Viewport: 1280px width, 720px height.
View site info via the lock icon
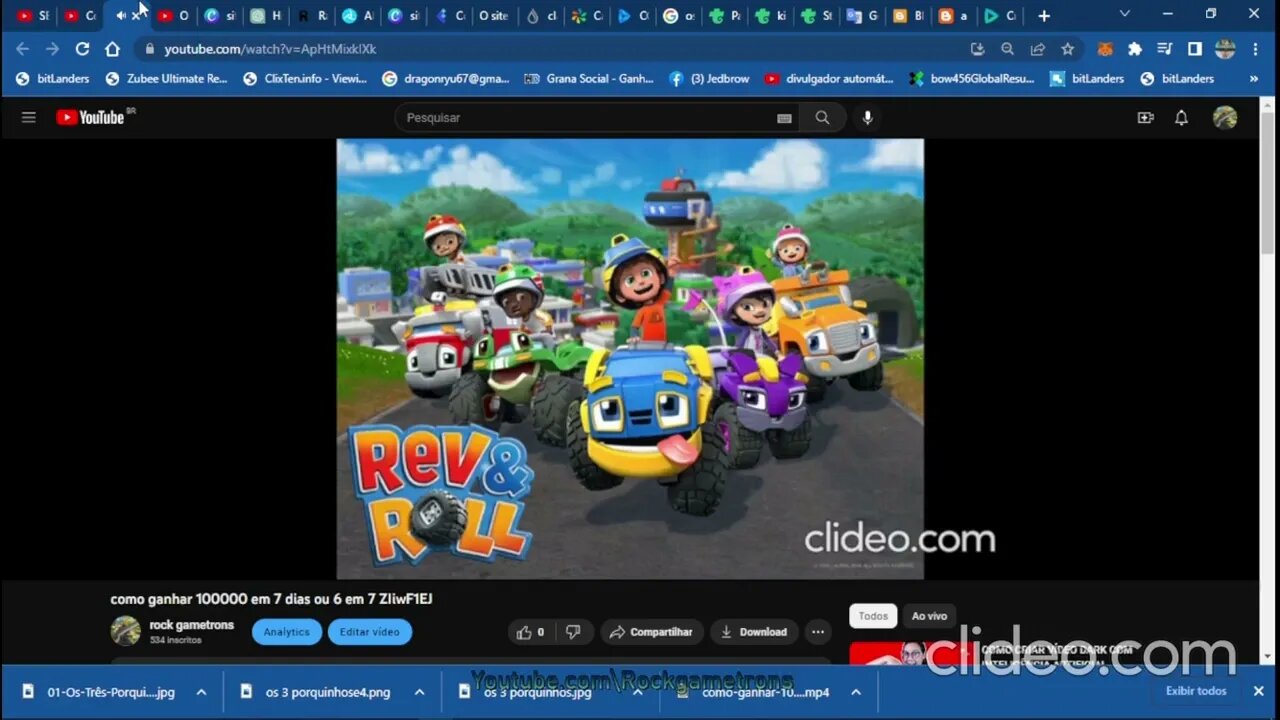pyautogui.click(x=149, y=49)
